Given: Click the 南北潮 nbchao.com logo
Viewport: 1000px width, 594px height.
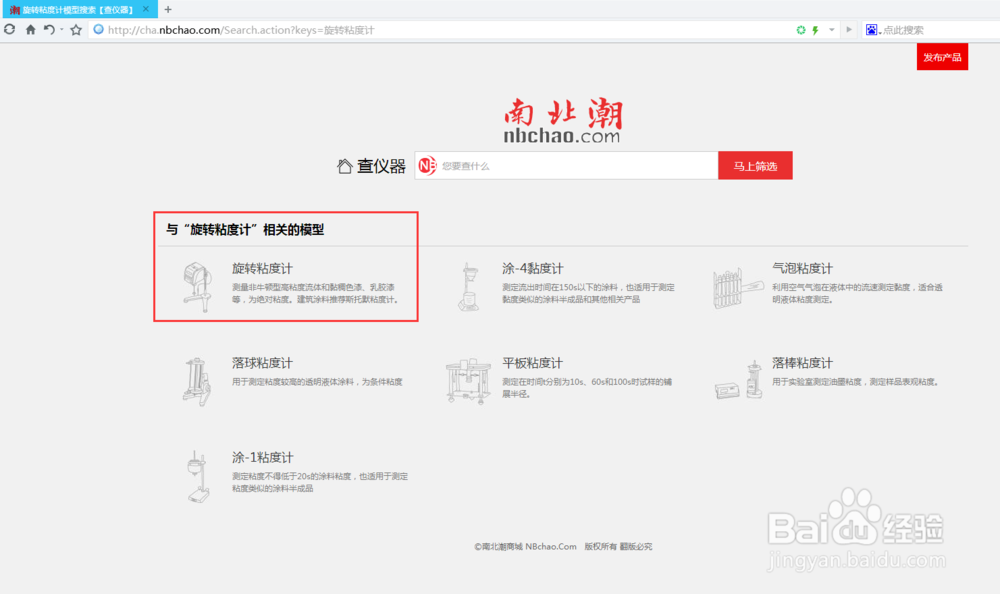Looking at the screenshot, I should click(562, 120).
